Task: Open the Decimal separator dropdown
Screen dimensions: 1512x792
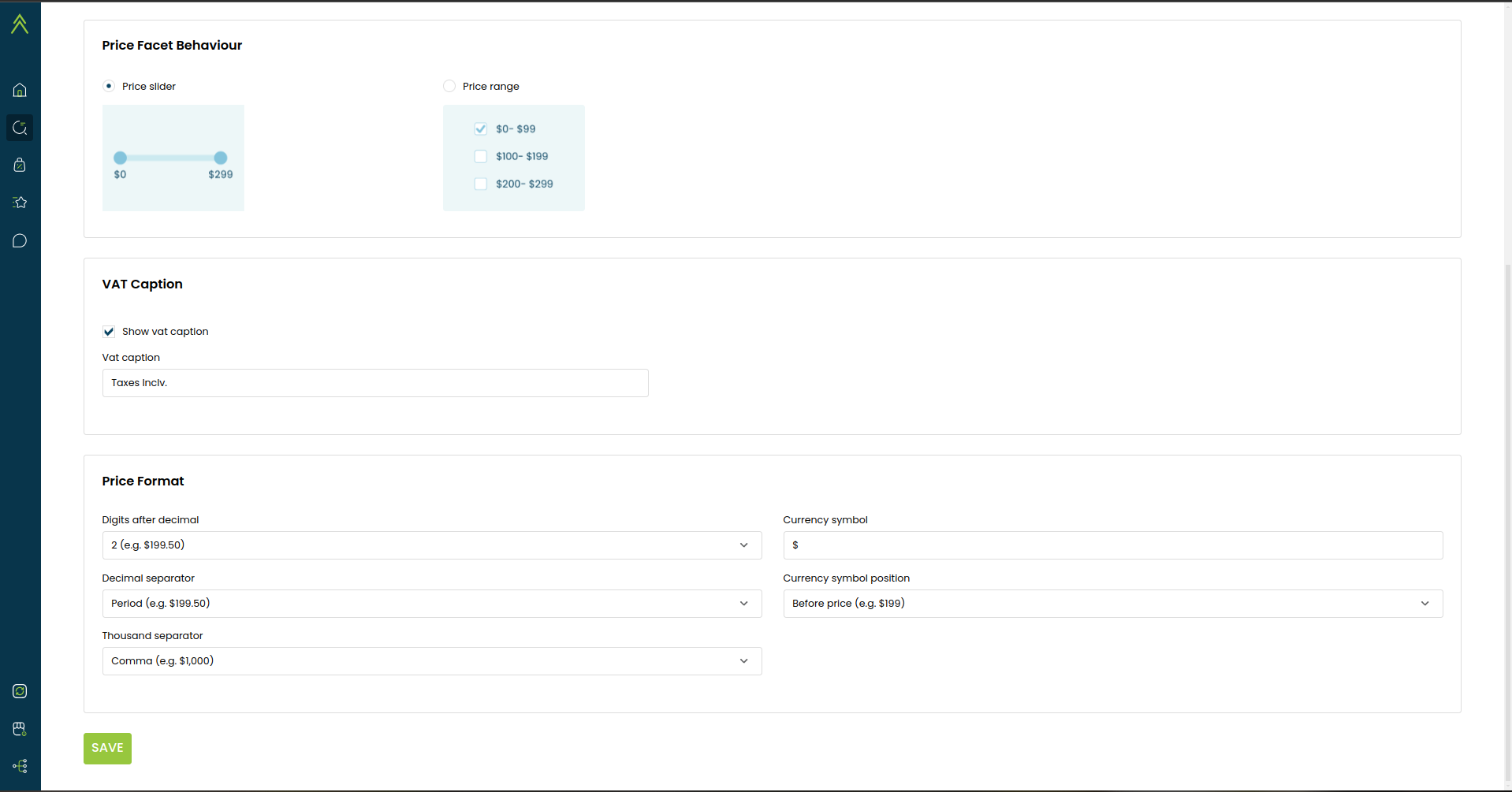Action: [431, 604]
